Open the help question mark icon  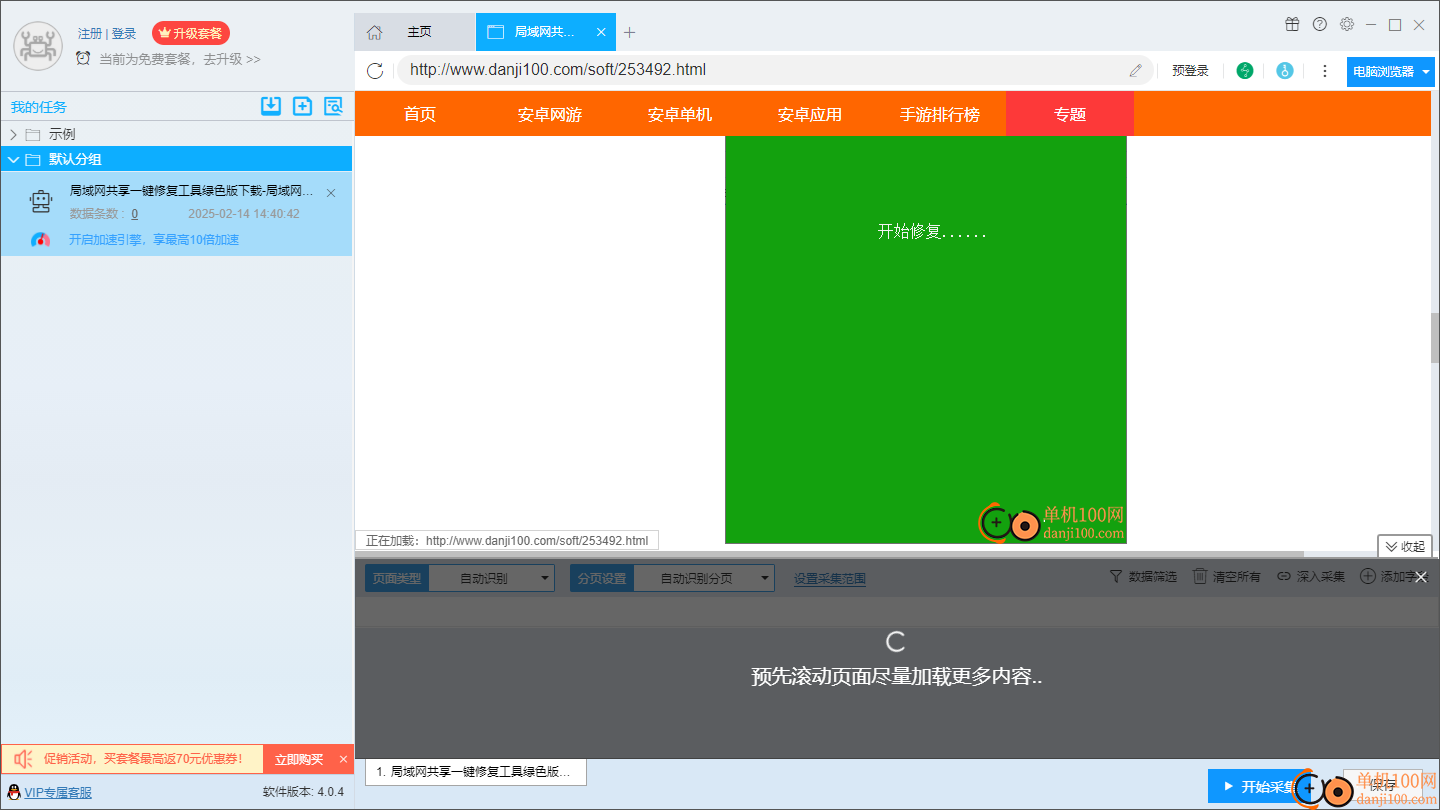(x=1320, y=24)
